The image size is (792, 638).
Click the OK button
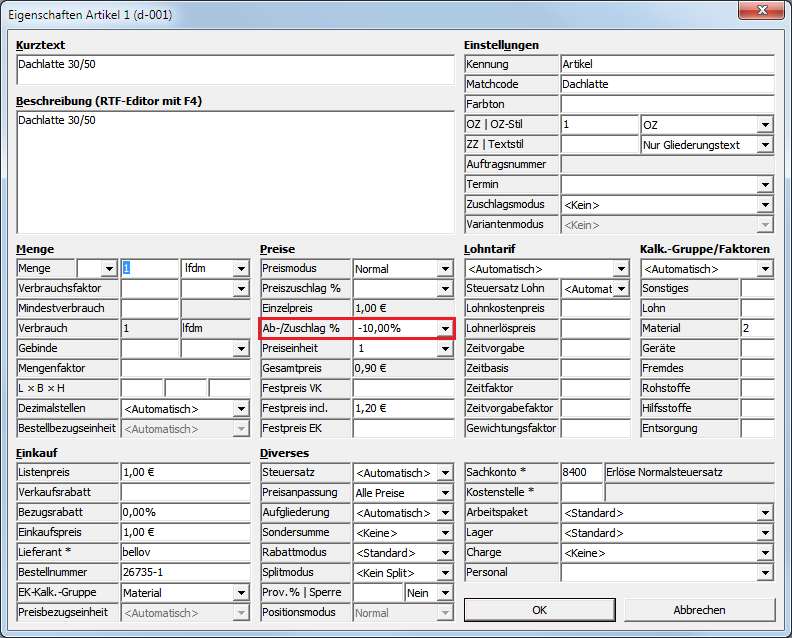[539, 609]
